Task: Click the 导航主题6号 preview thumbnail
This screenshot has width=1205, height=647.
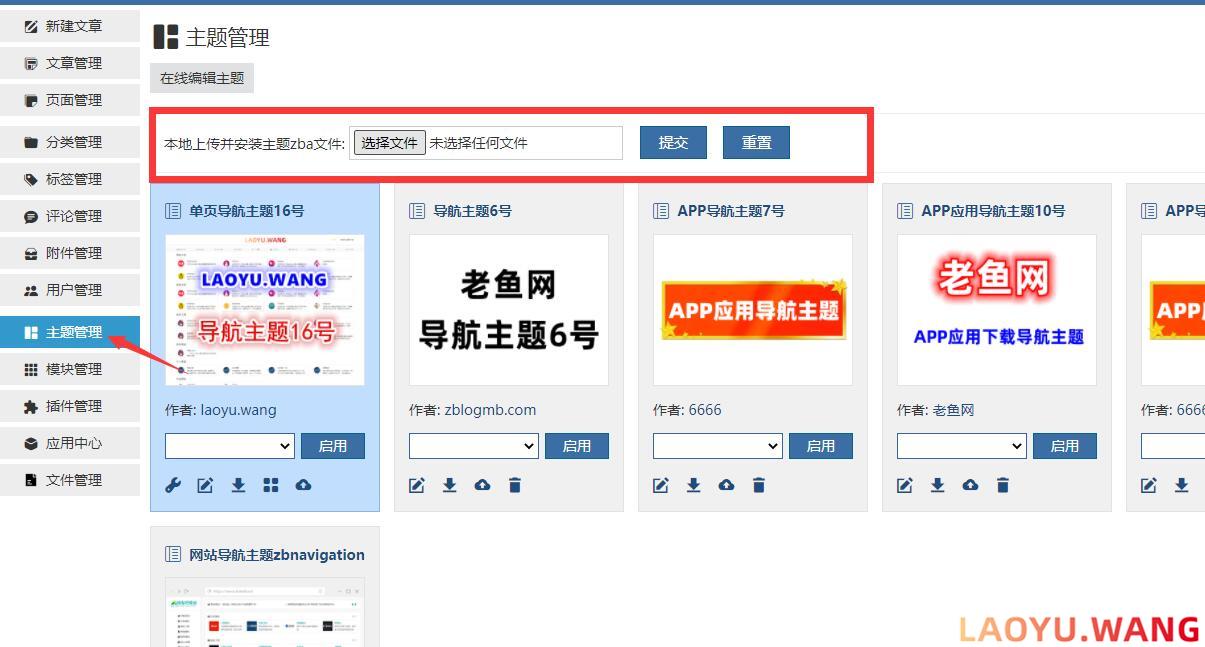Action: point(508,309)
